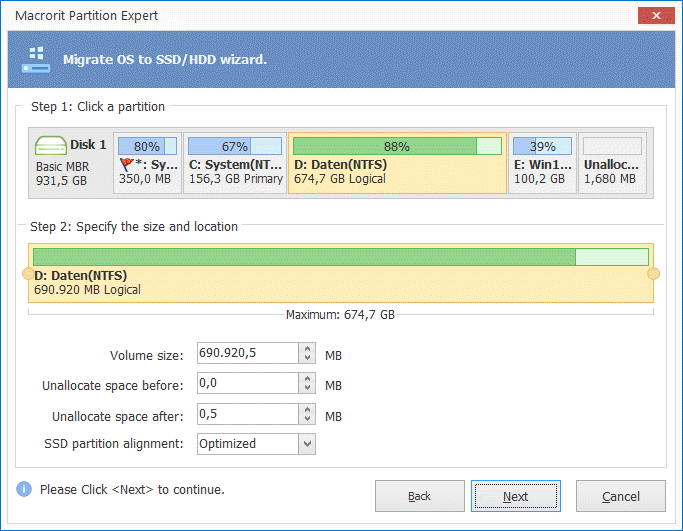Grab the left resize handle of the D: Daten bar
Screen dimensions: 683x531
[x=28, y=274]
